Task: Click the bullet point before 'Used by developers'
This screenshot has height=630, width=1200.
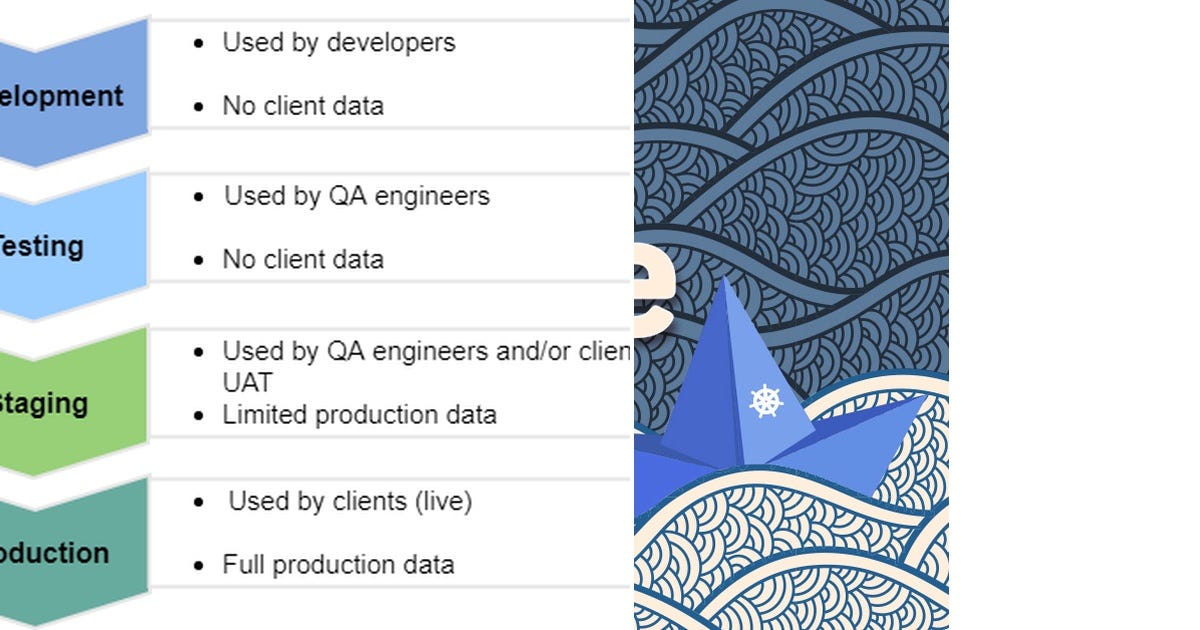Action: (x=200, y=43)
